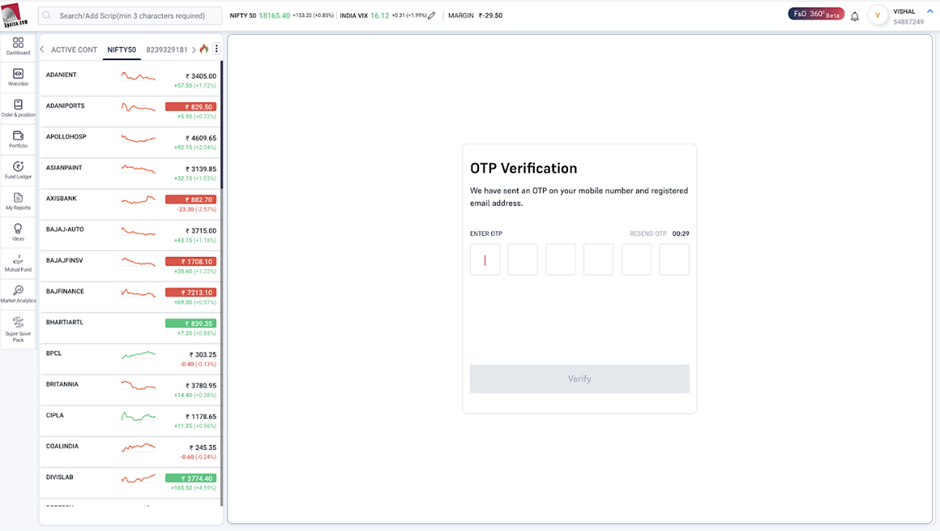Open the watchlist three-dot menu
Screen dimensions: 940x531
coord(216,49)
